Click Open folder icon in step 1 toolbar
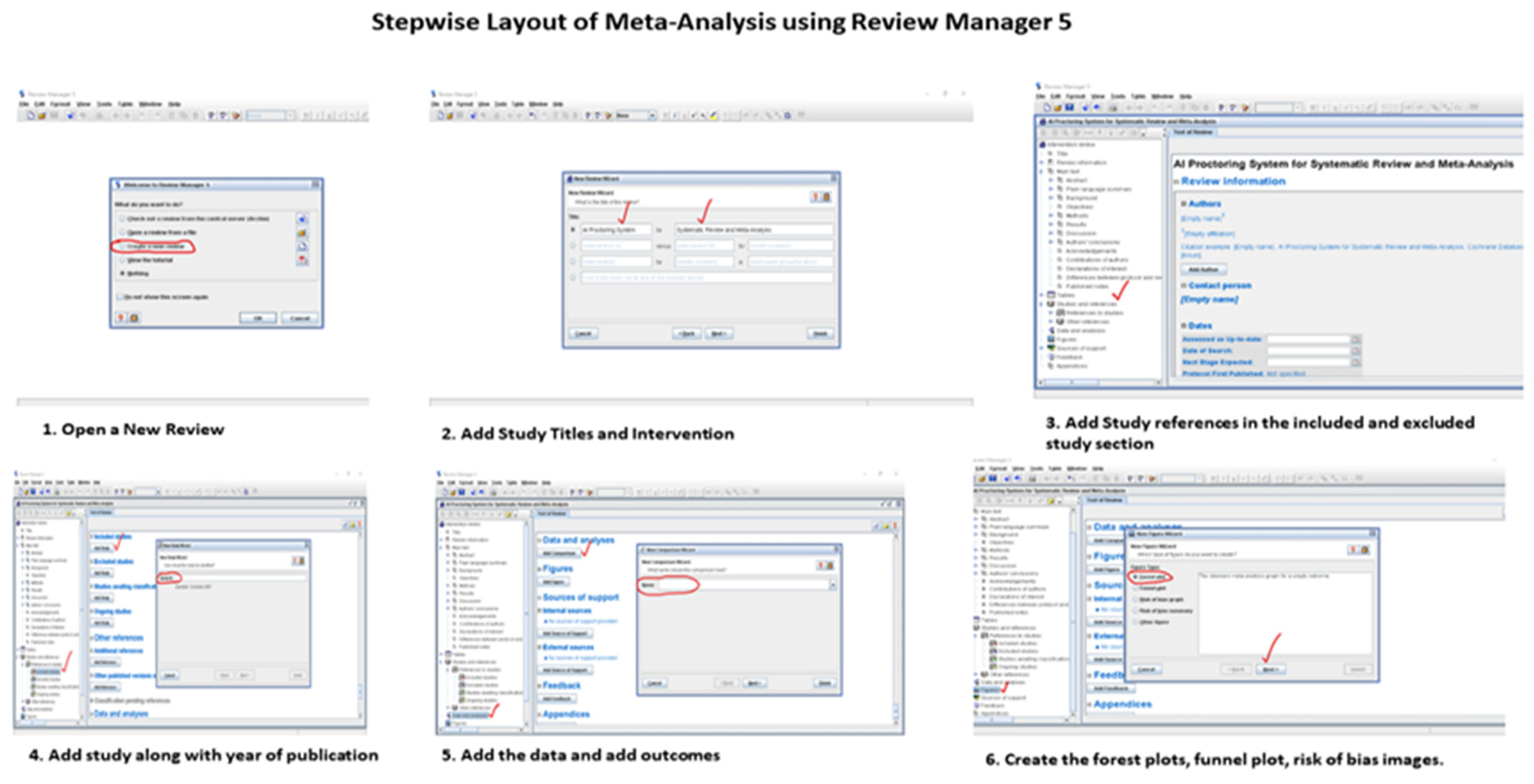Image resolution: width=1534 pixels, height=784 pixels. coord(42,115)
